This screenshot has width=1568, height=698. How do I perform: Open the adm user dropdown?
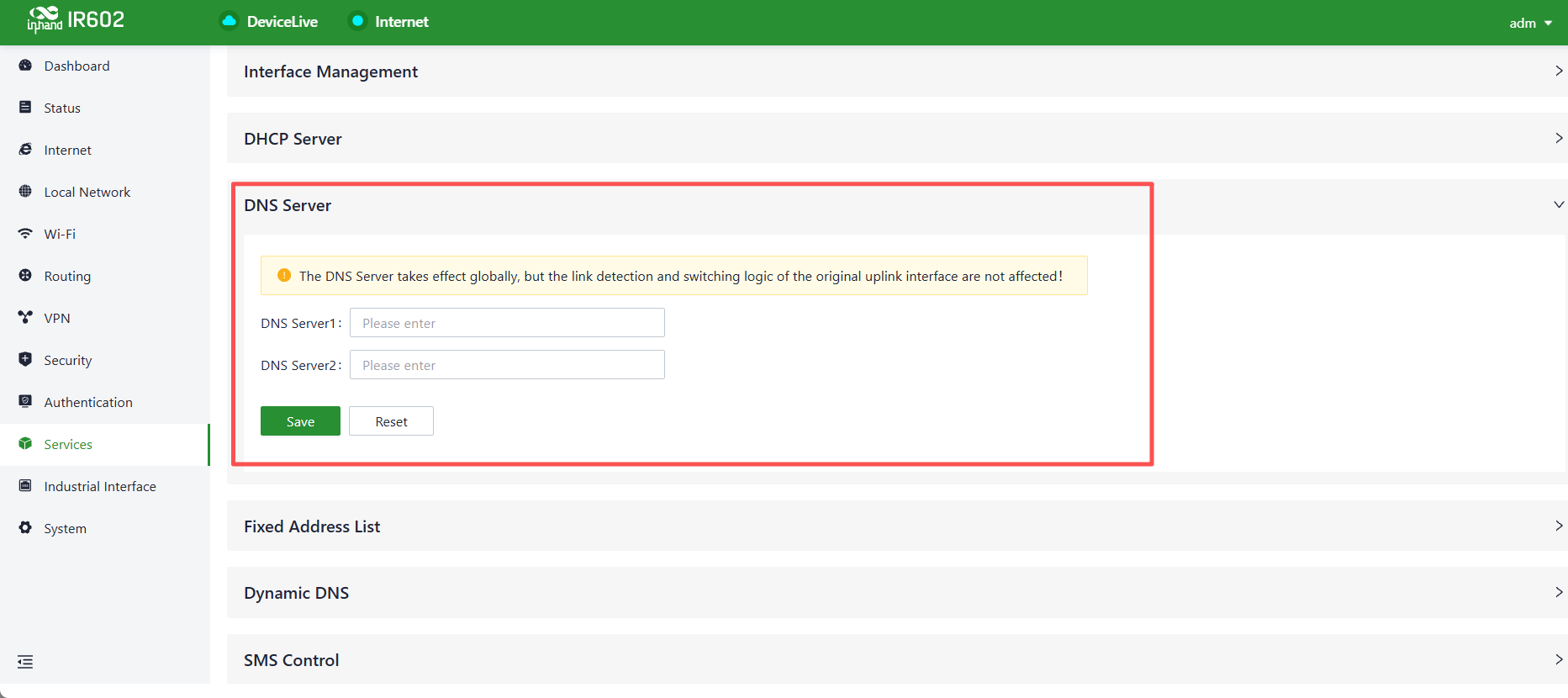(1530, 23)
